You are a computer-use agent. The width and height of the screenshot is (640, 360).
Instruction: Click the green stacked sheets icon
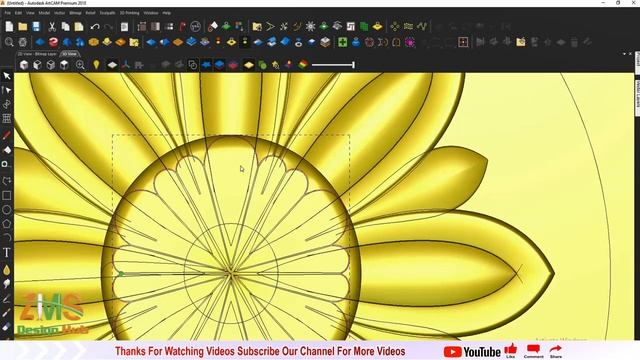(364, 27)
